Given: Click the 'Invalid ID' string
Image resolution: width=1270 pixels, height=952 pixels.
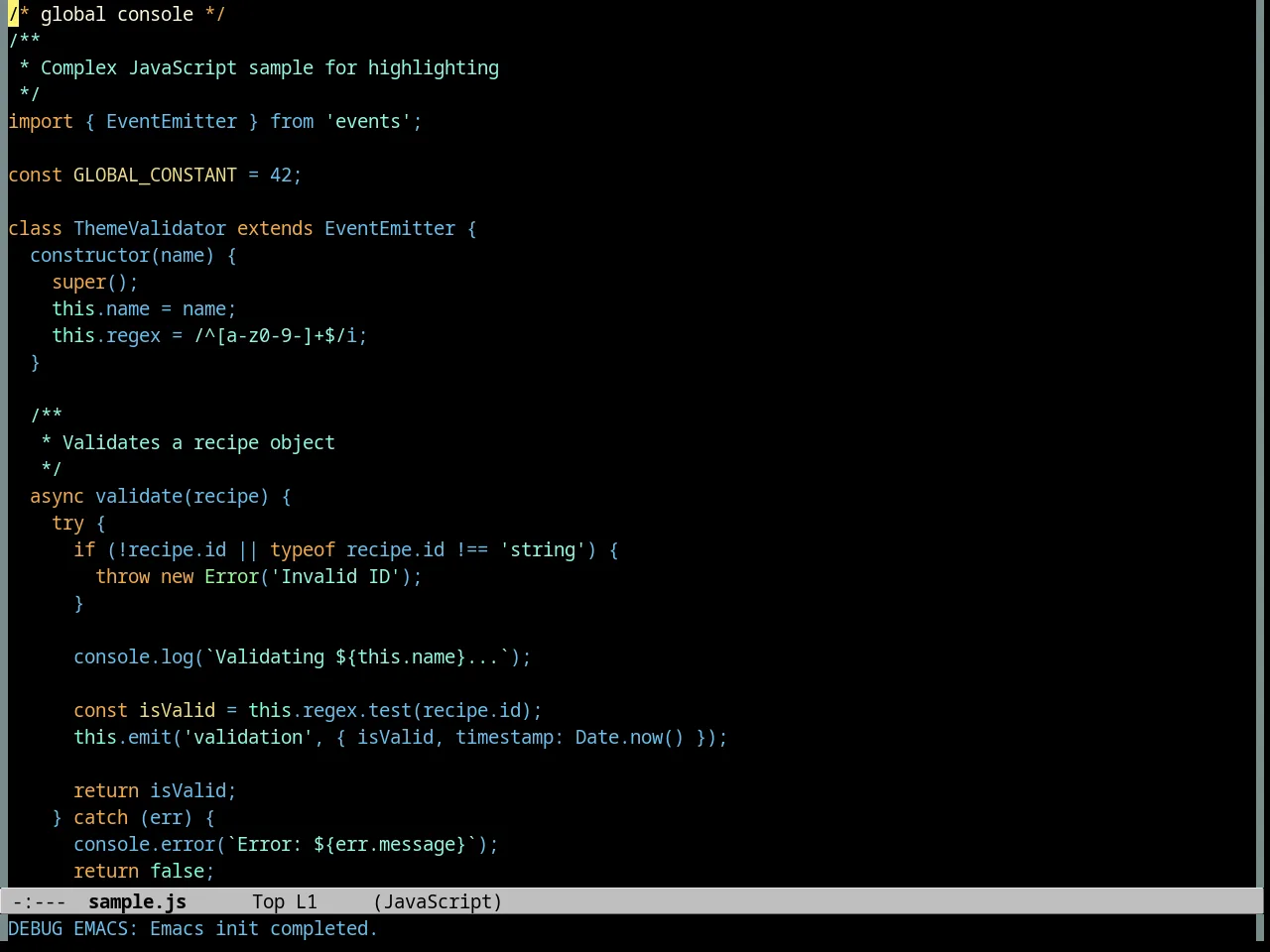Looking at the screenshot, I should click(335, 576).
